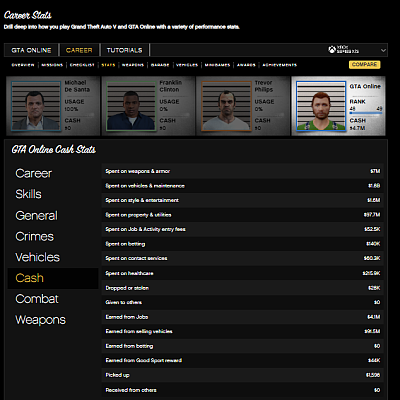Click the 'Earned from betting' row

tap(243, 346)
